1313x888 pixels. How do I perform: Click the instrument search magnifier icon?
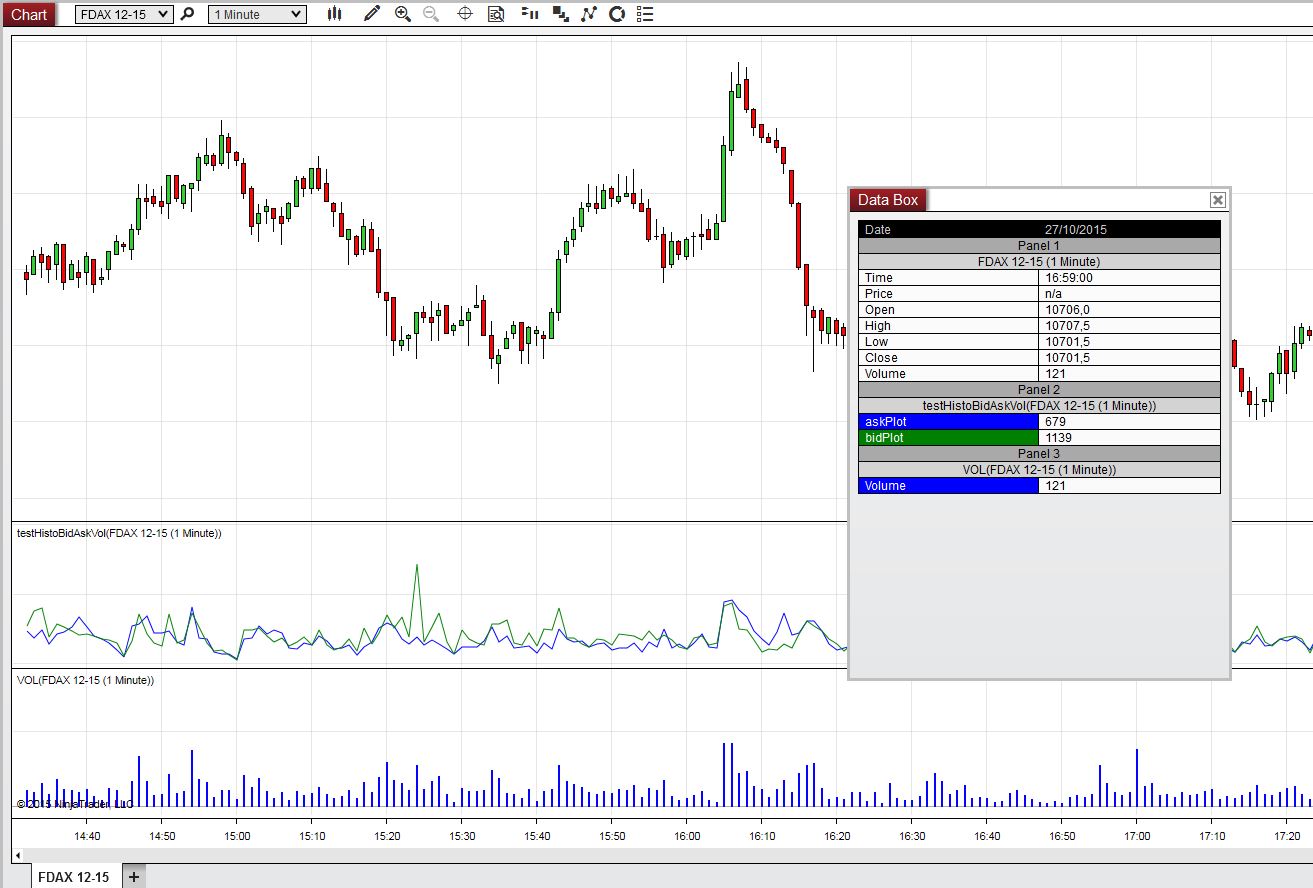point(187,14)
